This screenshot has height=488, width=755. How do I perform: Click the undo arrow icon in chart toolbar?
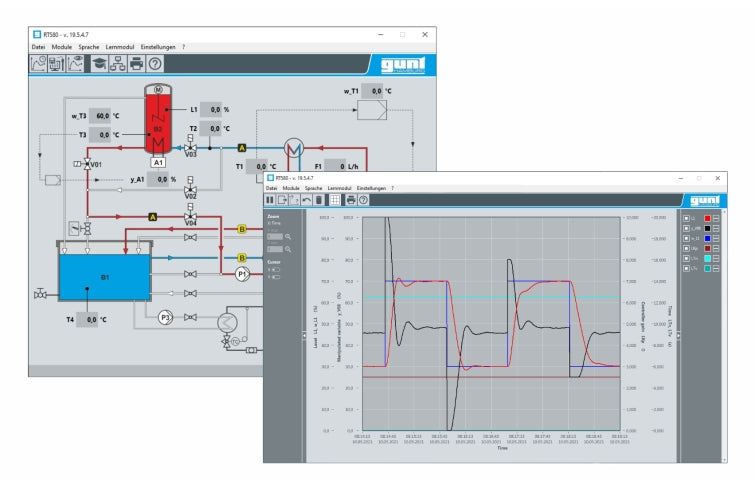(x=307, y=200)
